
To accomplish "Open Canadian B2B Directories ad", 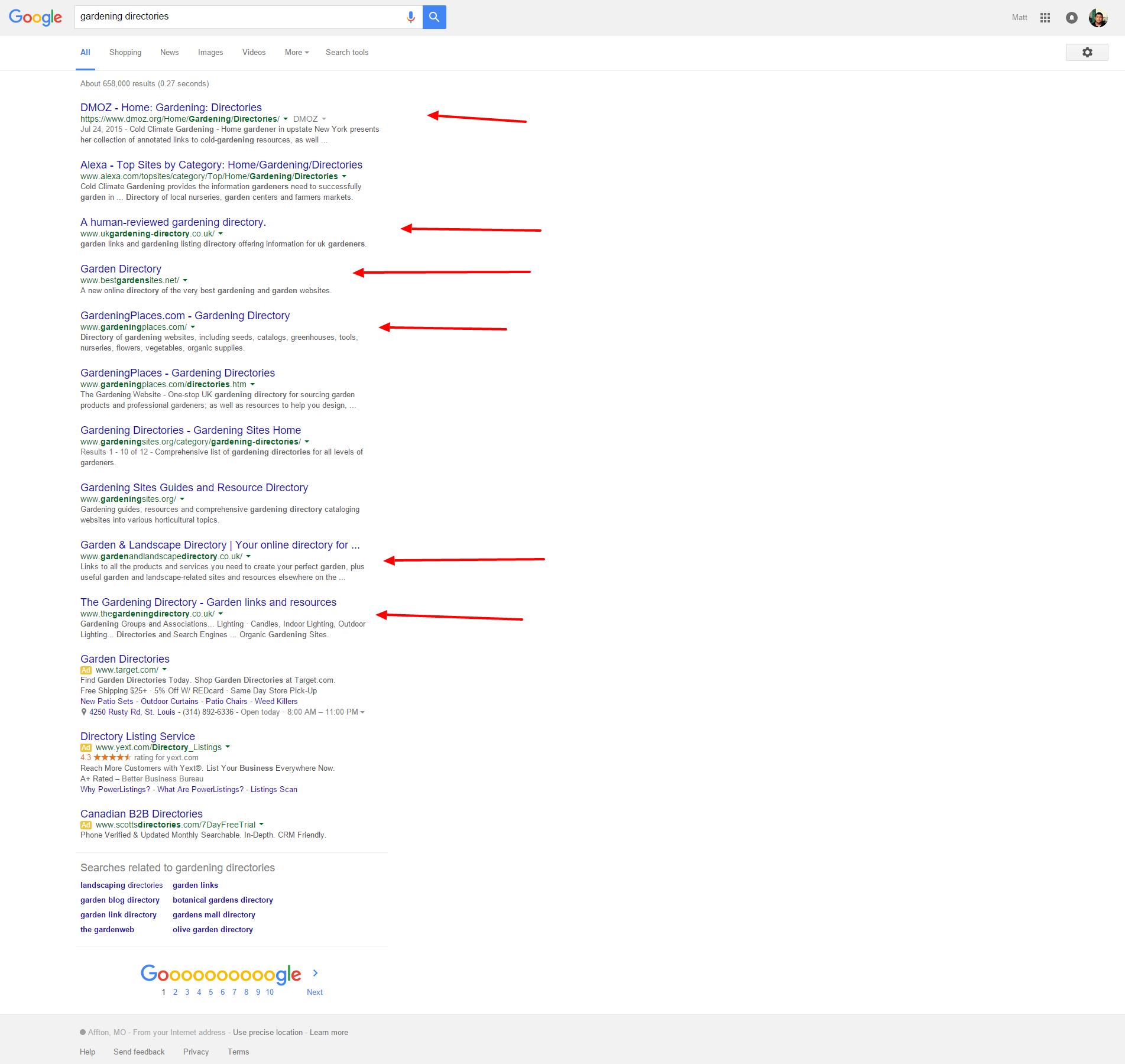I will tap(141, 814).
